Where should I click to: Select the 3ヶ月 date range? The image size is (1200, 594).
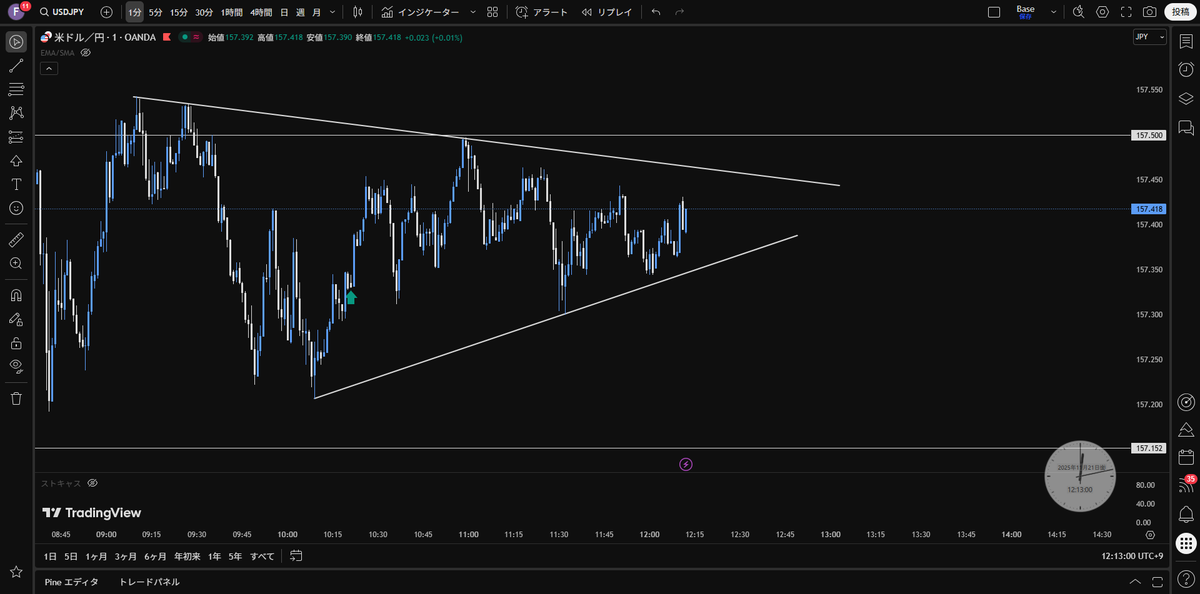point(125,556)
